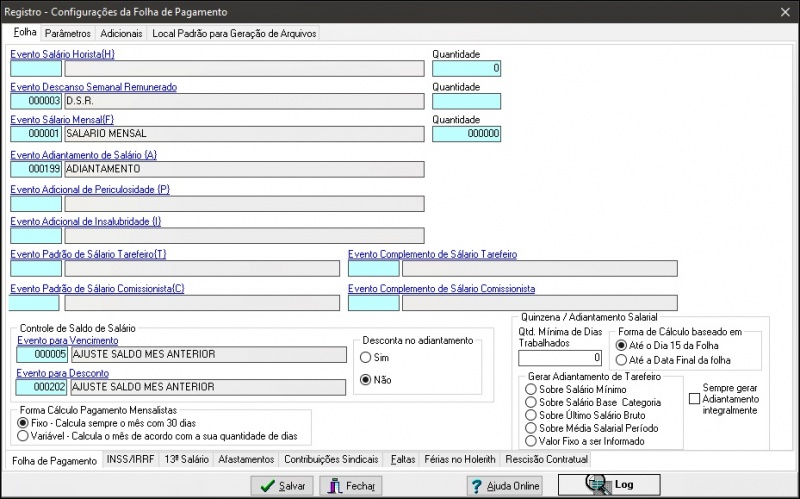800x499 pixels.
Task: Focus the Qtd. Mínima de Dias Trabalhados field
Action: pyautogui.click(x=560, y=358)
